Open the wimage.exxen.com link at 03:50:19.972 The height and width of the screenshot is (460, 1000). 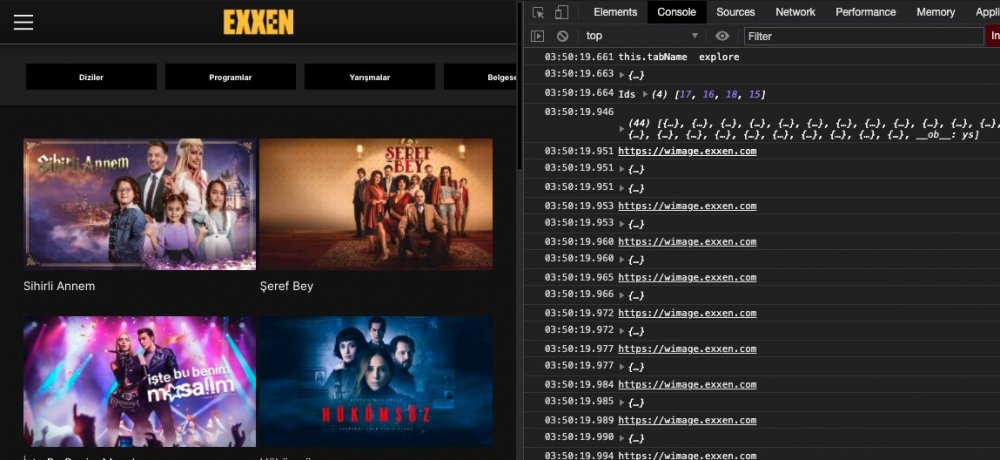(688, 313)
